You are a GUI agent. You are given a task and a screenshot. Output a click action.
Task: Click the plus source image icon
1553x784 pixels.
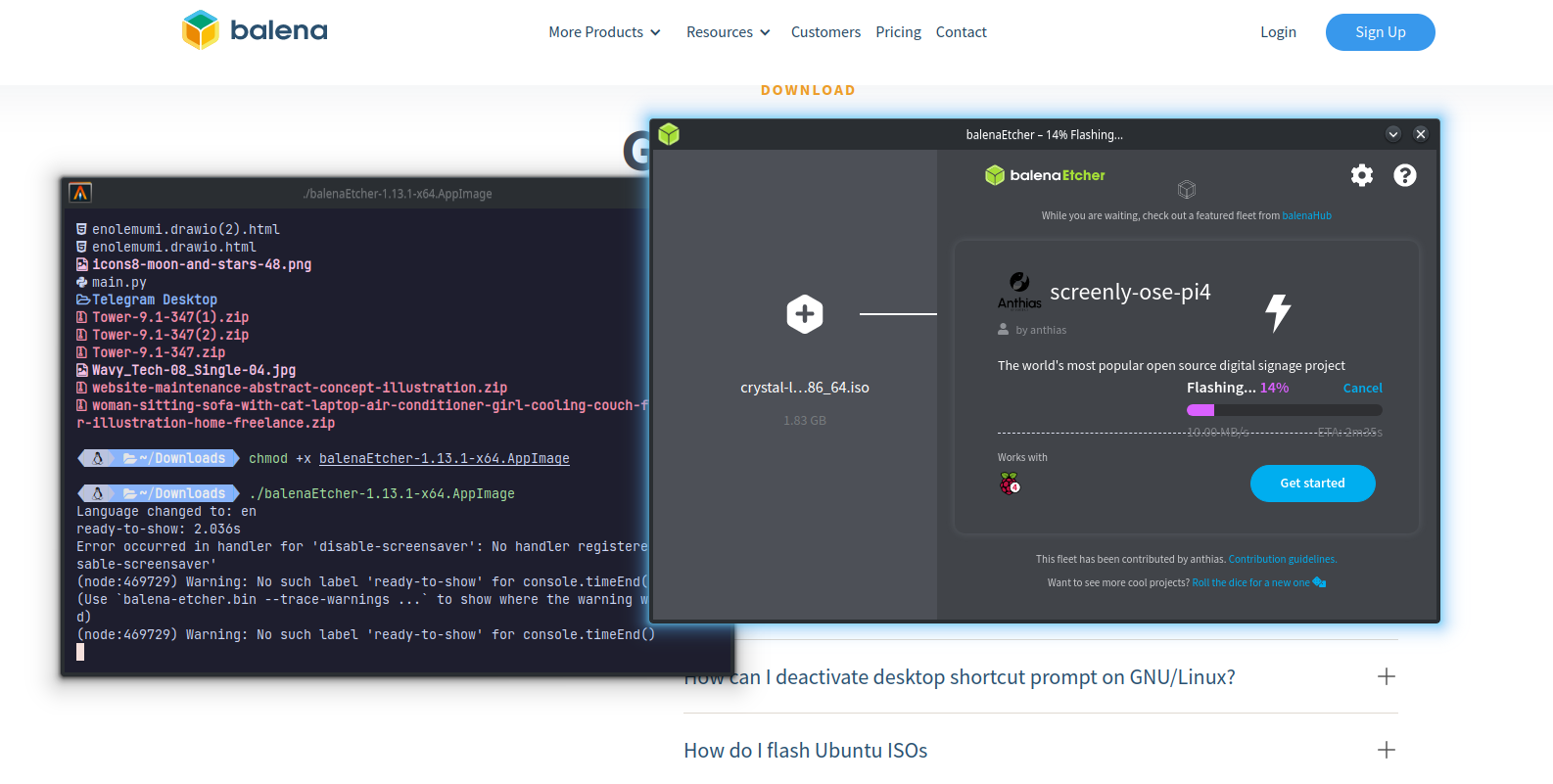pyautogui.click(x=805, y=314)
